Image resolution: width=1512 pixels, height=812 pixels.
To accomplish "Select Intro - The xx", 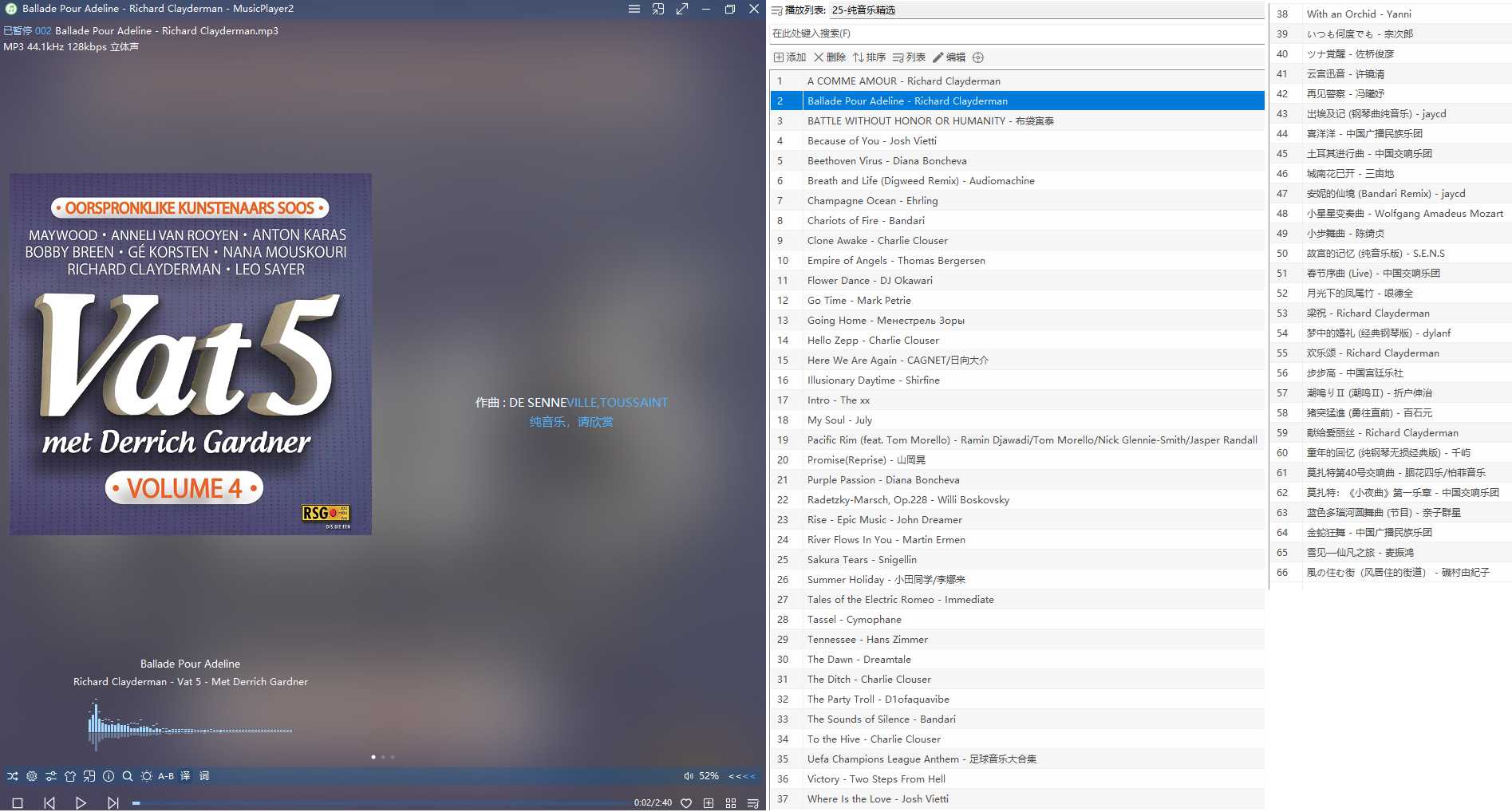I will tap(1017, 400).
